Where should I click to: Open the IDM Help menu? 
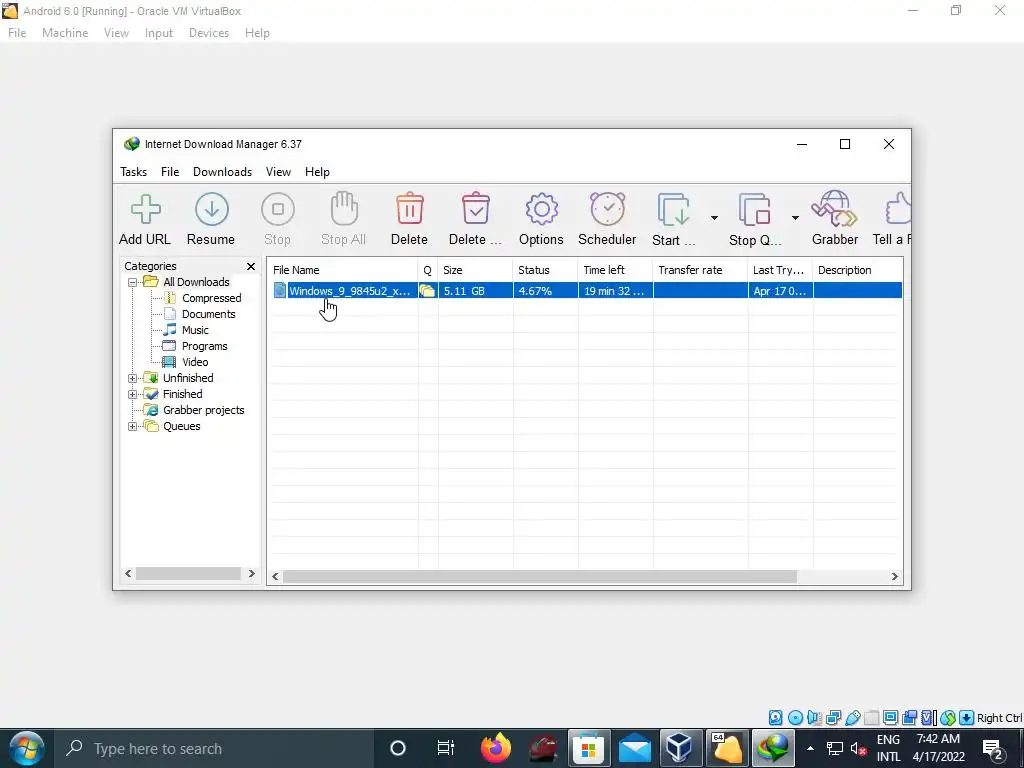coord(317,172)
